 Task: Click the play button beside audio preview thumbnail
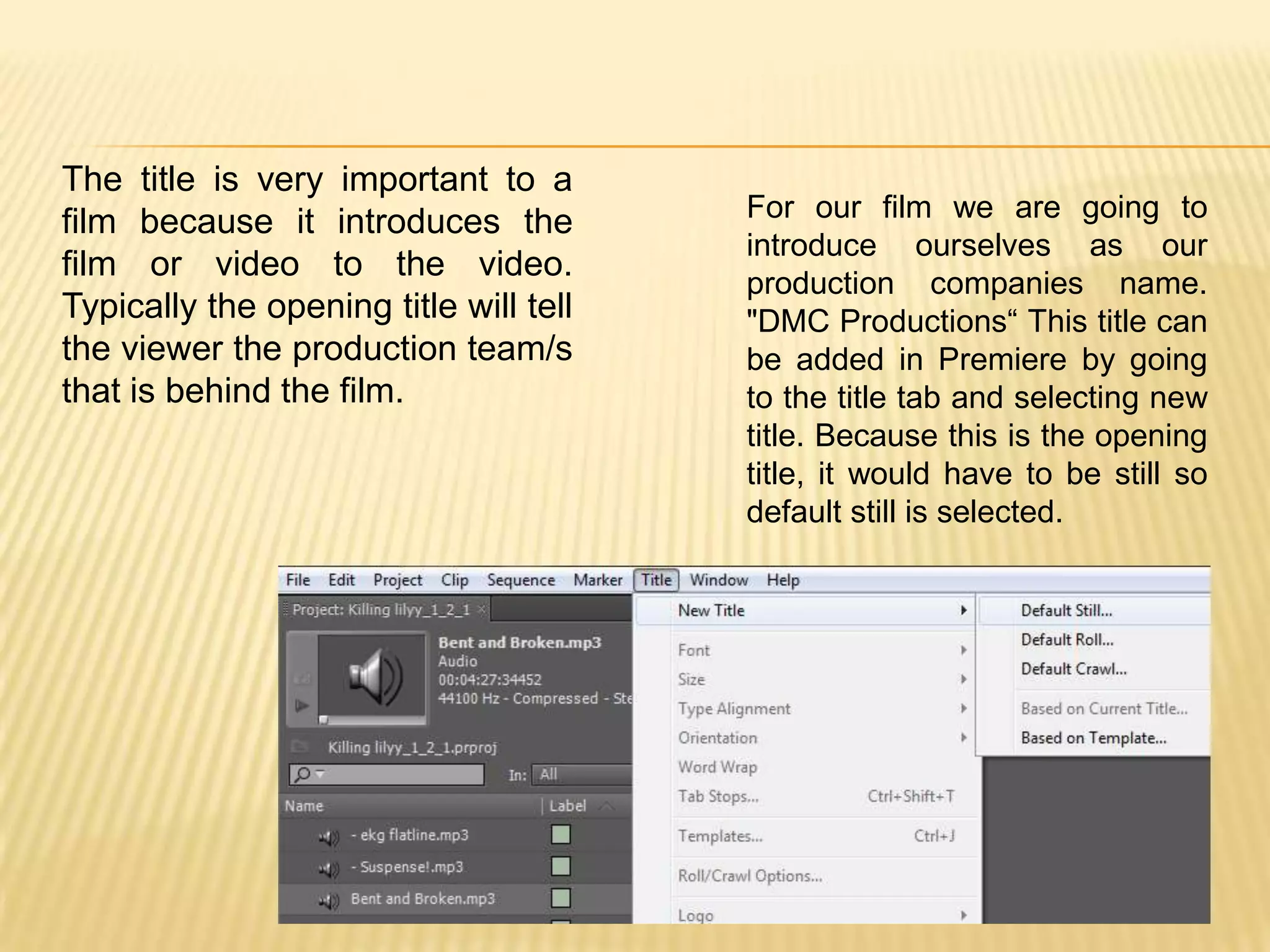[x=302, y=705]
